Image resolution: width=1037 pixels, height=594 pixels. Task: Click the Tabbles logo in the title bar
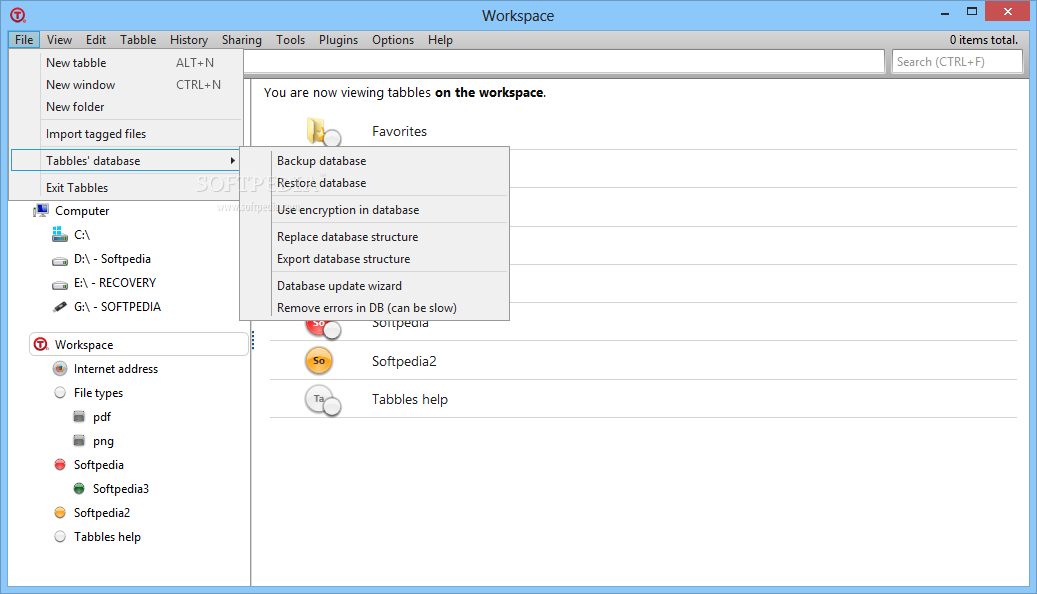pos(18,15)
